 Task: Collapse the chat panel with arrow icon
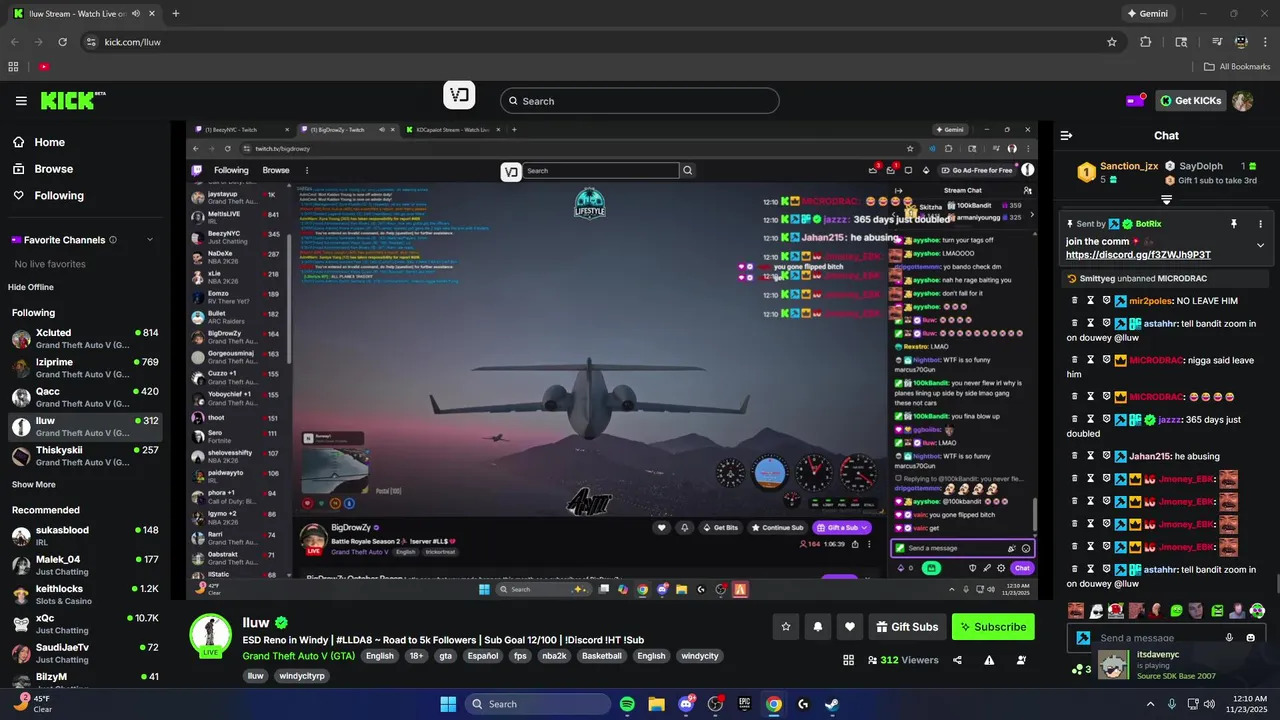1067,135
